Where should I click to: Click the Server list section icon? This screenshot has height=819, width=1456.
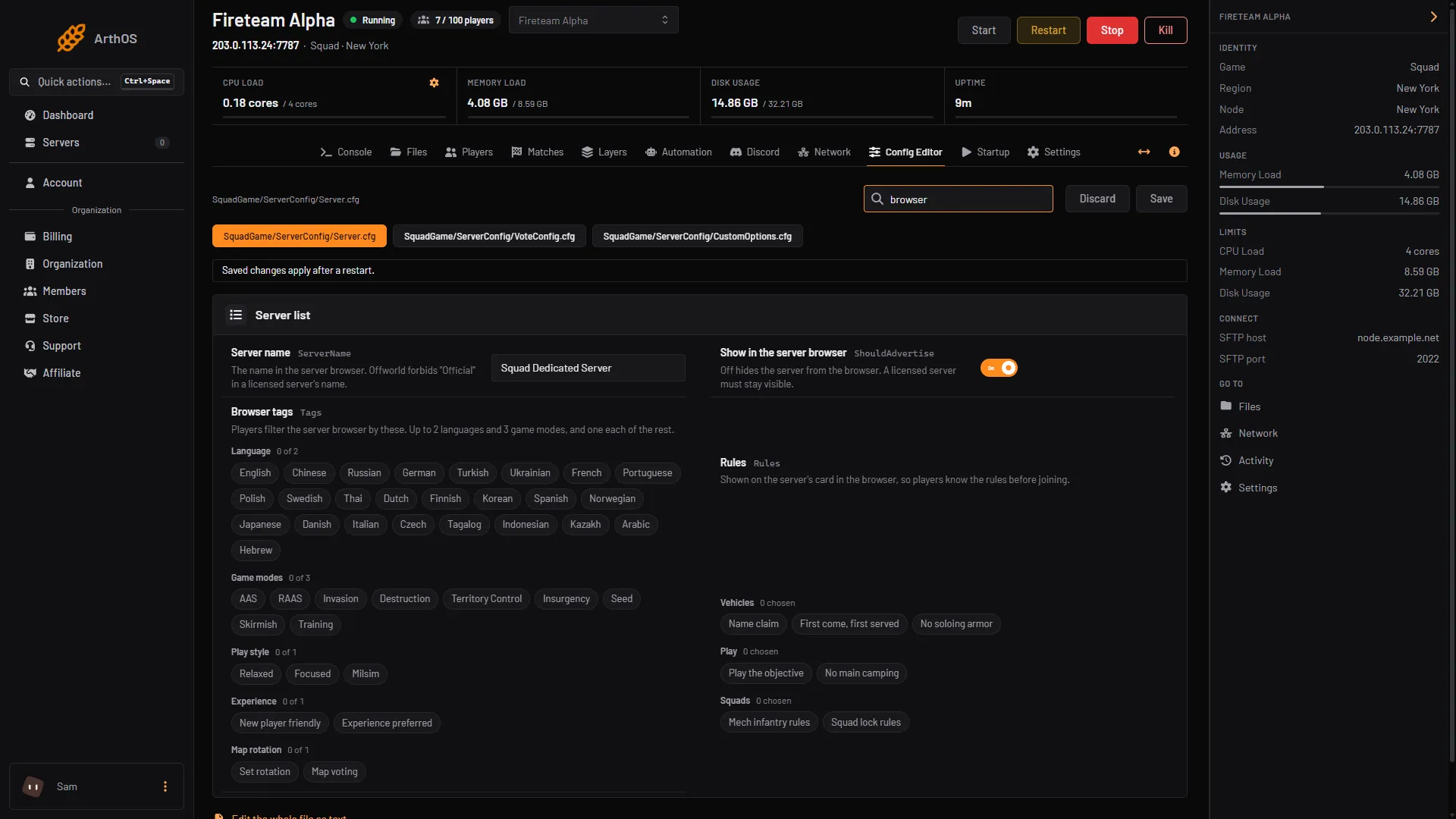236,315
